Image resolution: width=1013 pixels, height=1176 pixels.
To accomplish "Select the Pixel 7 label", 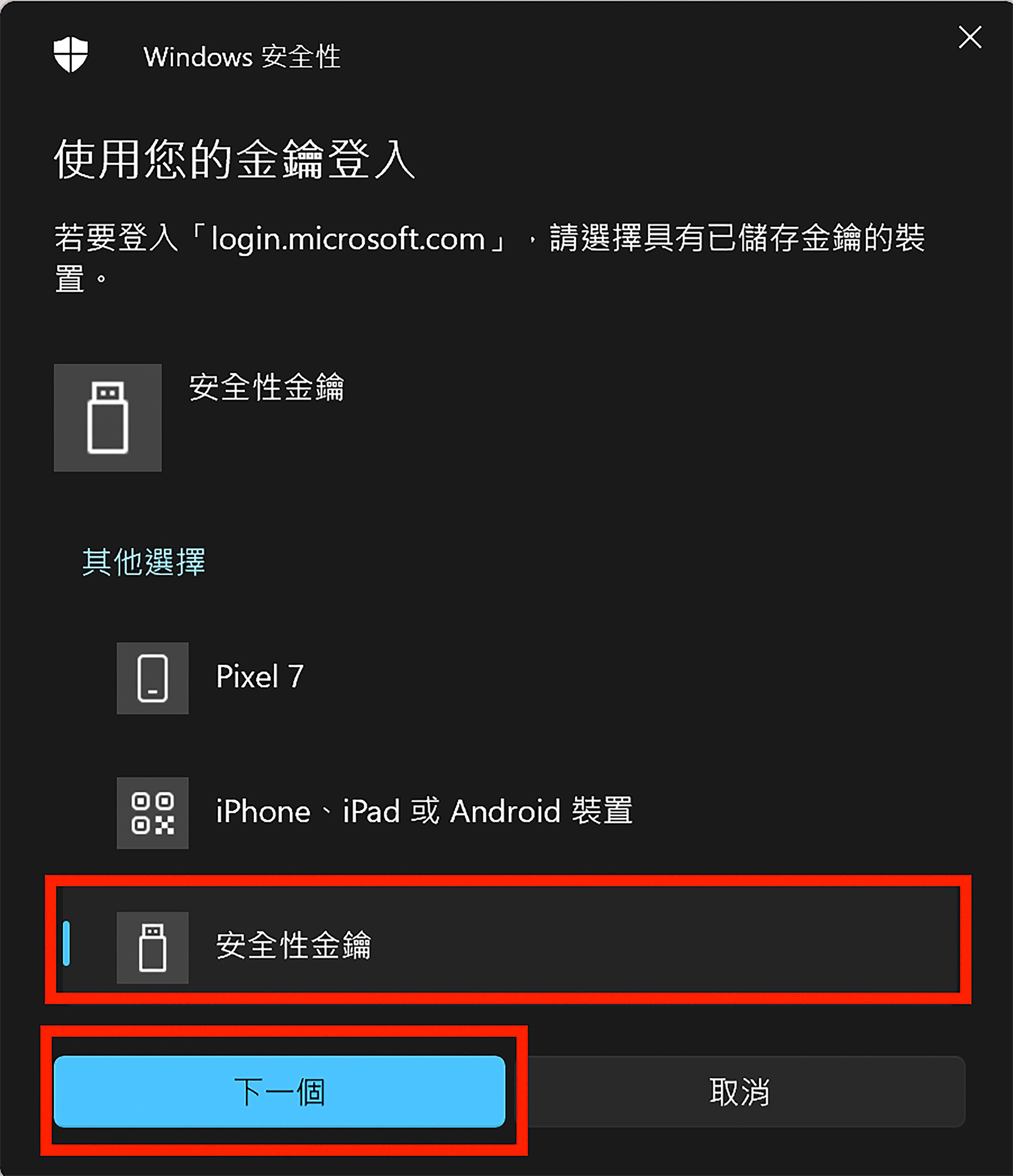I will click(x=260, y=677).
